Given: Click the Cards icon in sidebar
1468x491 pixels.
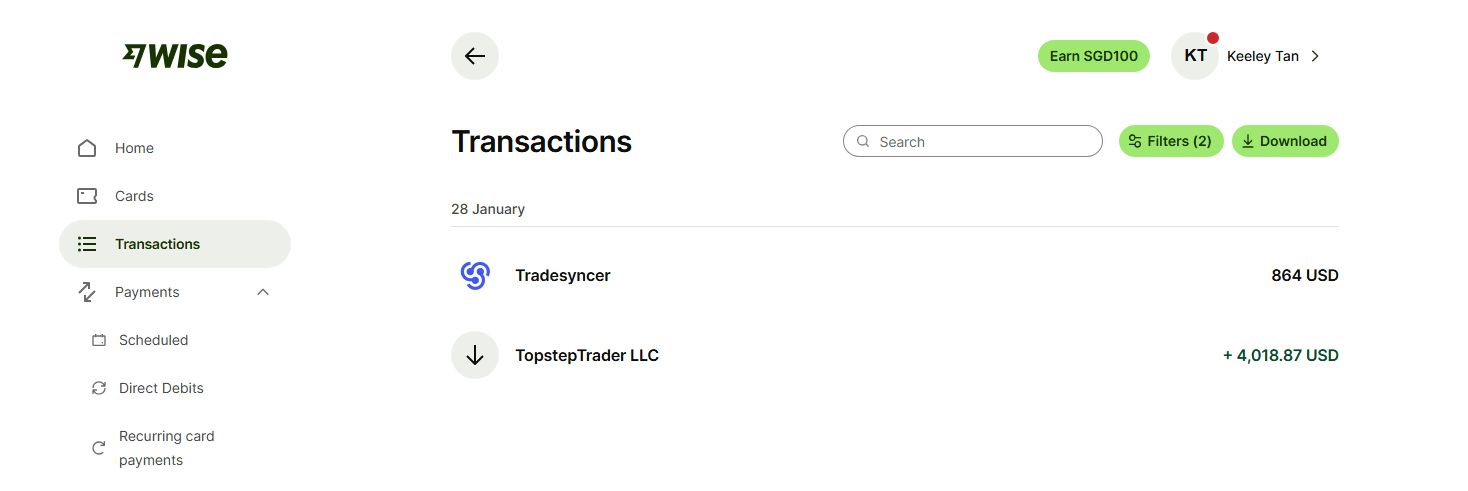Looking at the screenshot, I should click(87, 196).
